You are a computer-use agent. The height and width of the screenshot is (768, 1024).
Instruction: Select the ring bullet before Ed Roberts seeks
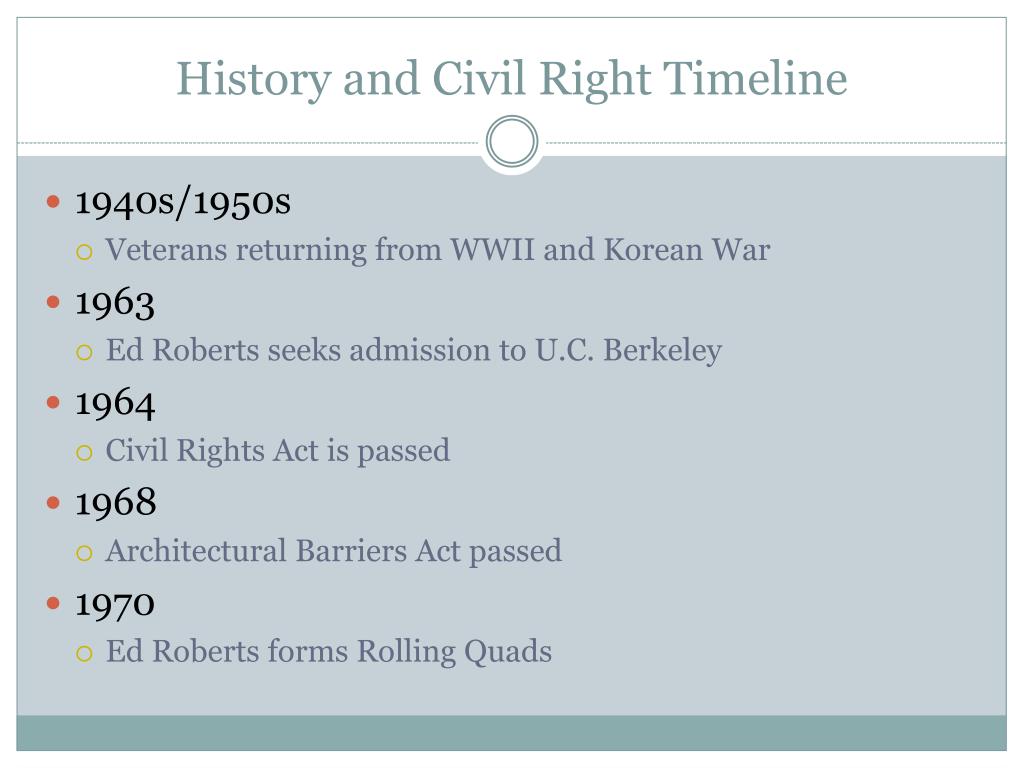coord(84,353)
